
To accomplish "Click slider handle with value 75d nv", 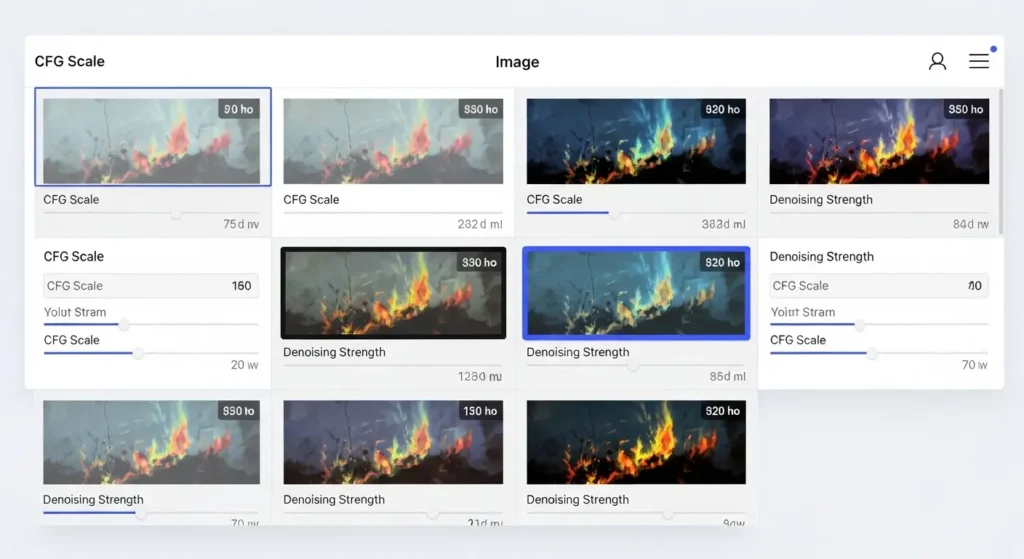I will pyautogui.click(x=177, y=214).
